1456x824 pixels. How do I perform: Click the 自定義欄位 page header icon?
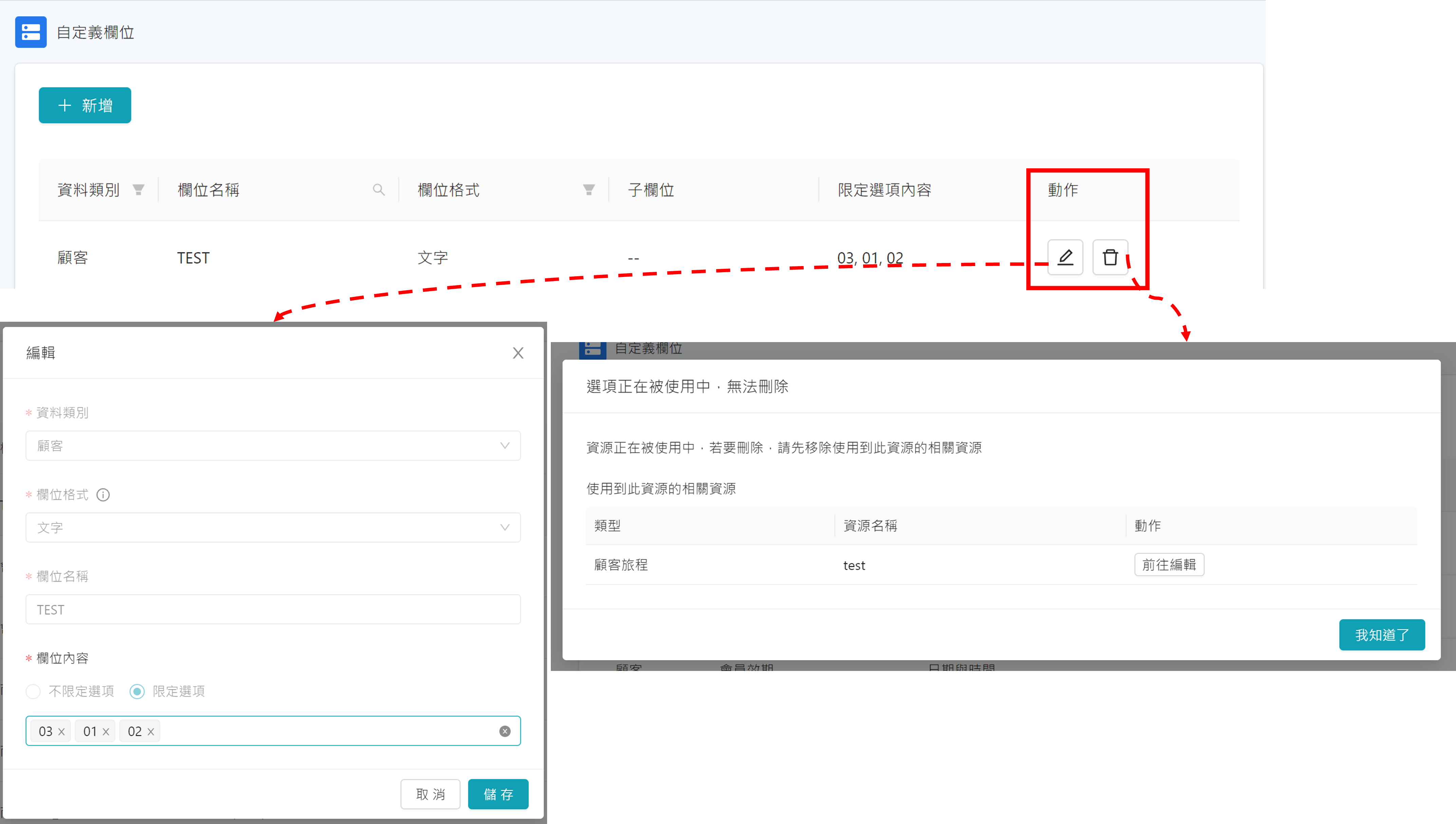pyautogui.click(x=31, y=32)
